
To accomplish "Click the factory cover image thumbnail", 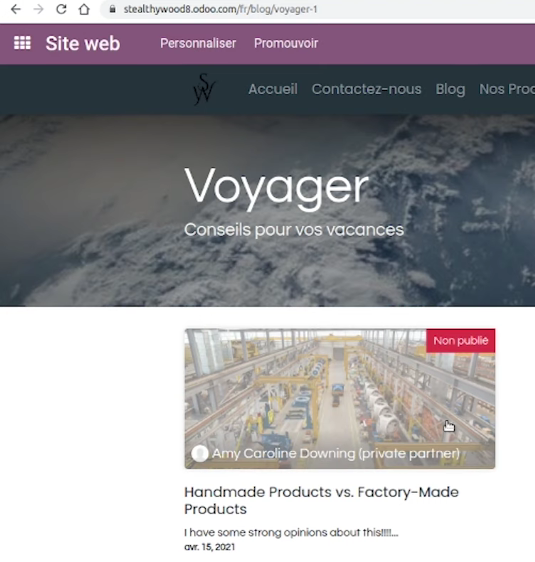I will point(340,399).
